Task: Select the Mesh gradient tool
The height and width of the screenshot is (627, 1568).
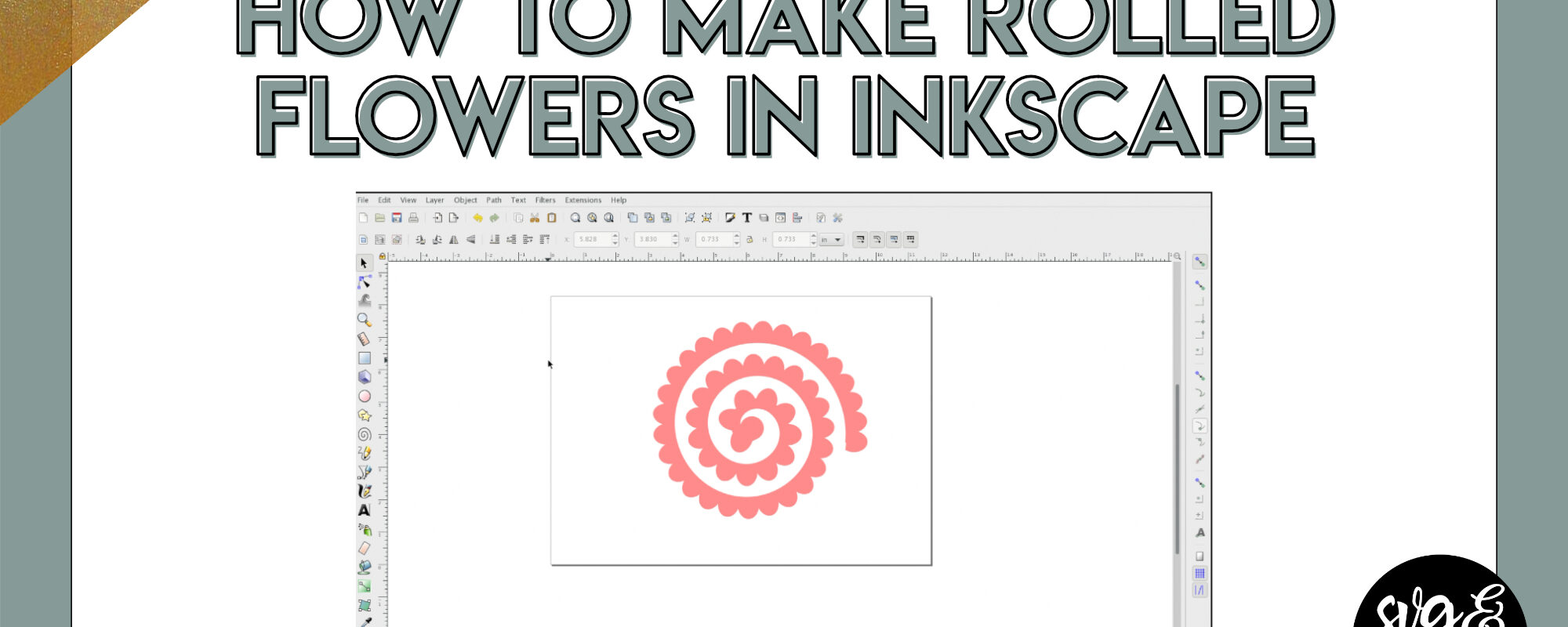Action: click(364, 605)
